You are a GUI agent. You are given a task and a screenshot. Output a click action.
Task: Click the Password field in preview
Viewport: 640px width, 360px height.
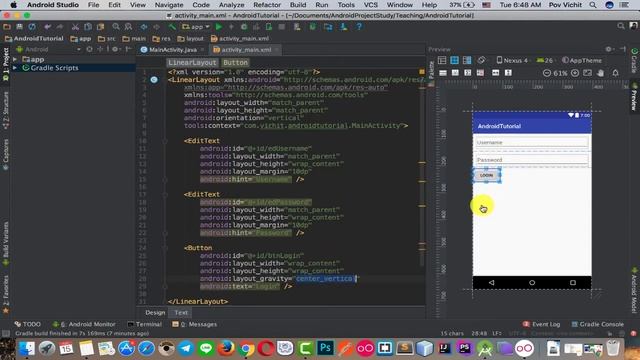[x=532, y=160]
